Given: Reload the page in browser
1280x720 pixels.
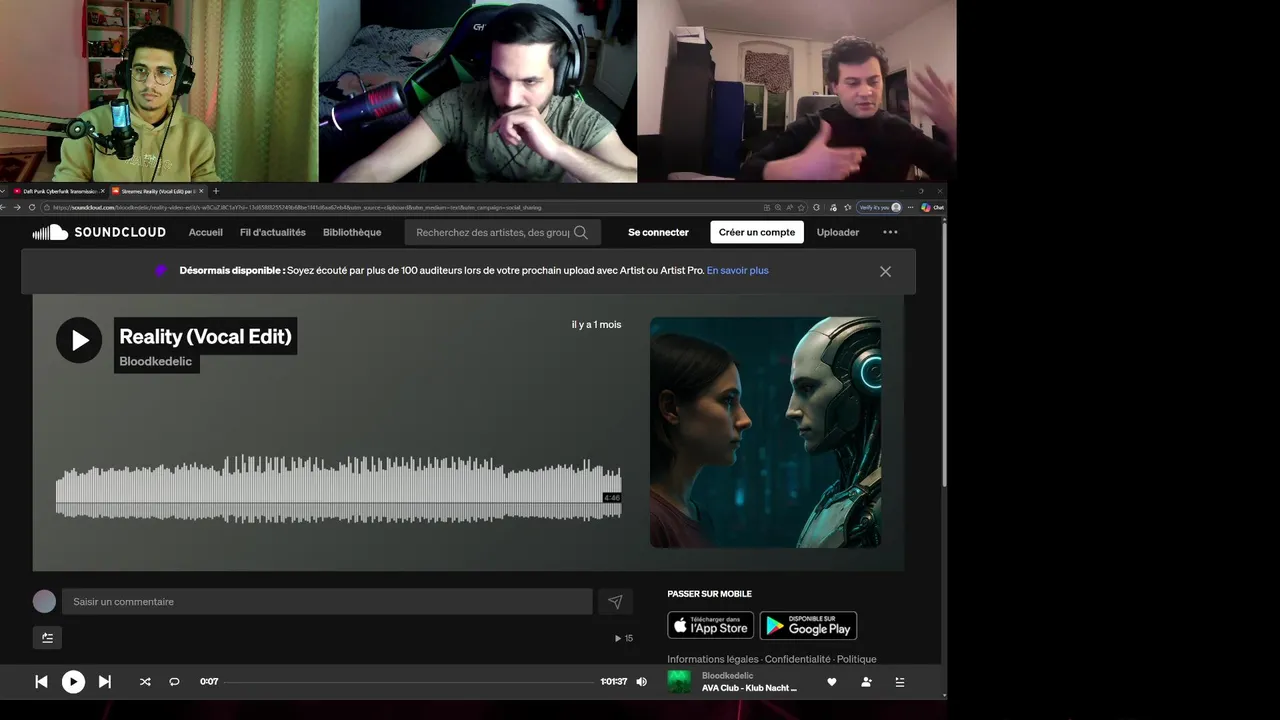Looking at the screenshot, I should [x=32, y=207].
